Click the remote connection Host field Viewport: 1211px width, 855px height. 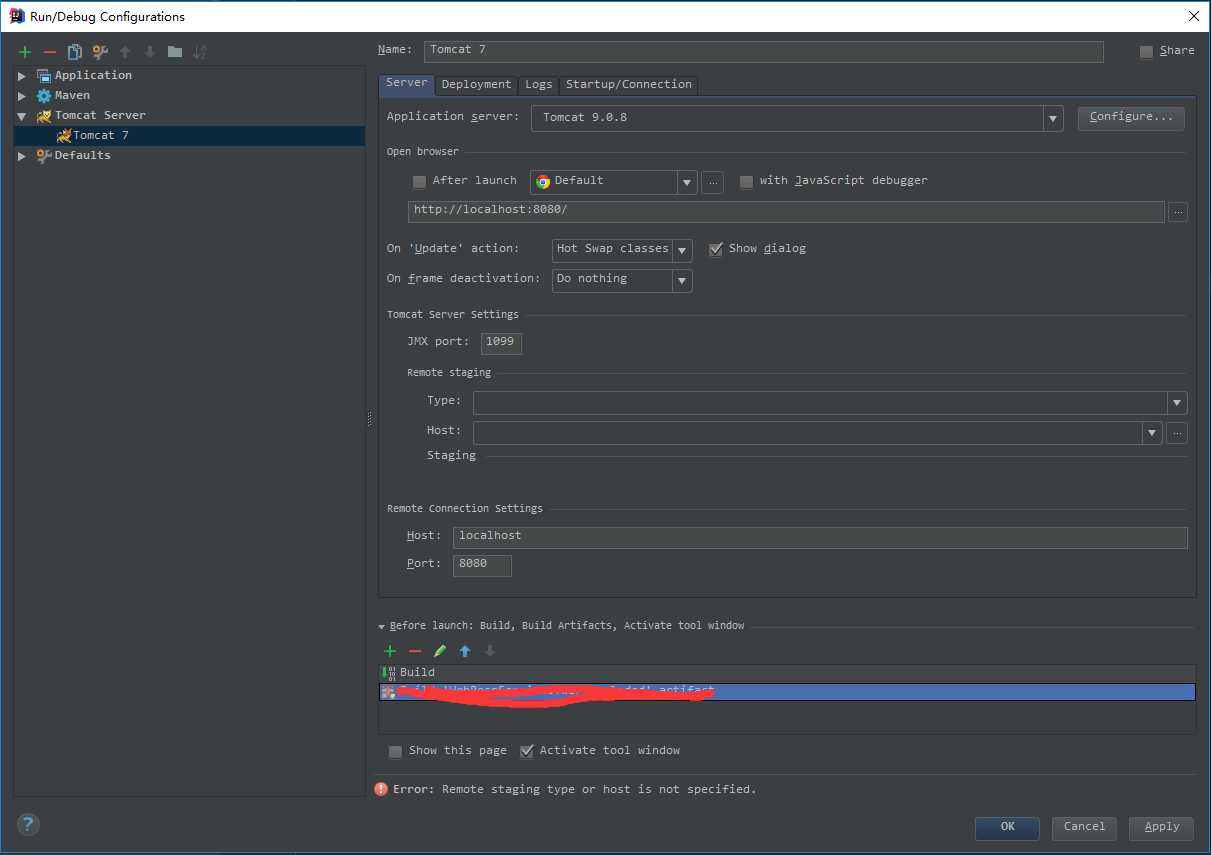click(x=820, y=537)
